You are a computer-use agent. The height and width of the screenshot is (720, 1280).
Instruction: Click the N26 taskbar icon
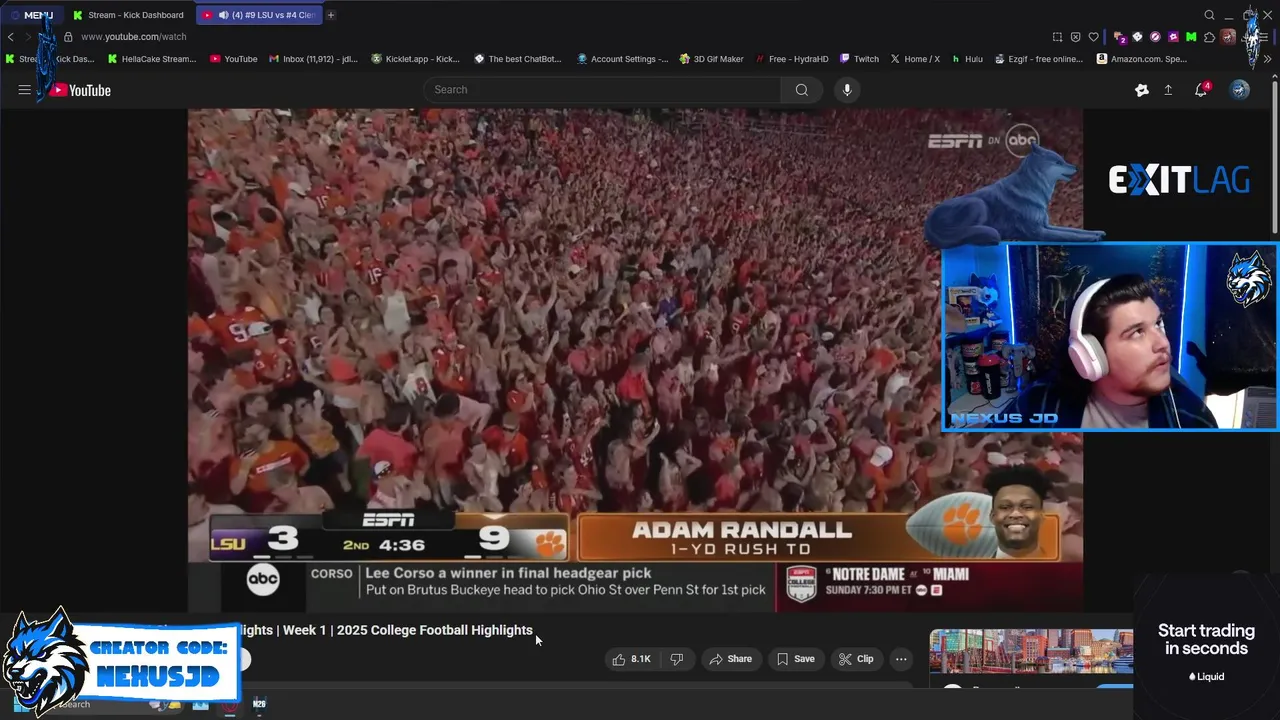pyautogui.click(x=259, y=704)
